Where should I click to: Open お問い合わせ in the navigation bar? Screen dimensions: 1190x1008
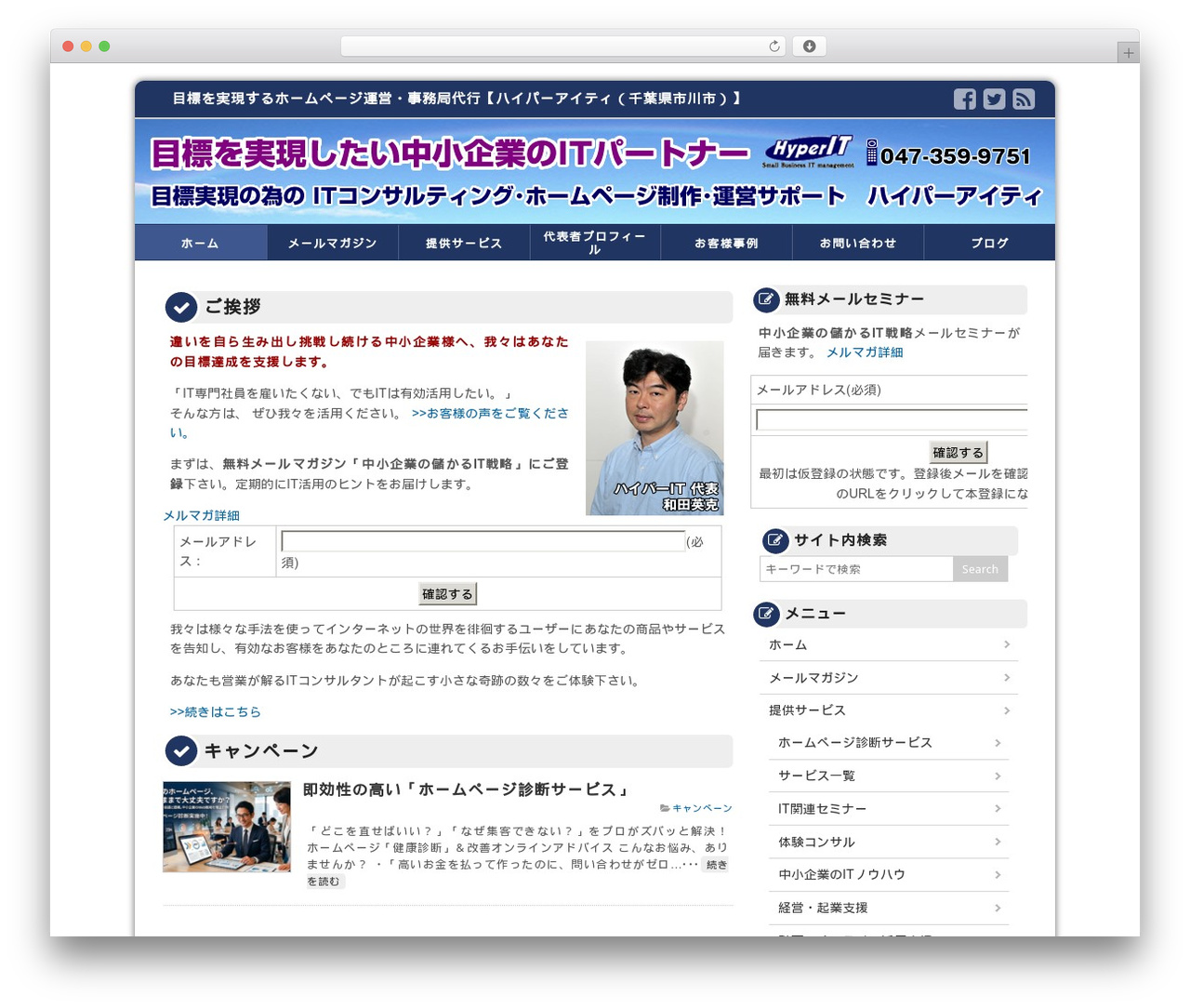(857, 243)
